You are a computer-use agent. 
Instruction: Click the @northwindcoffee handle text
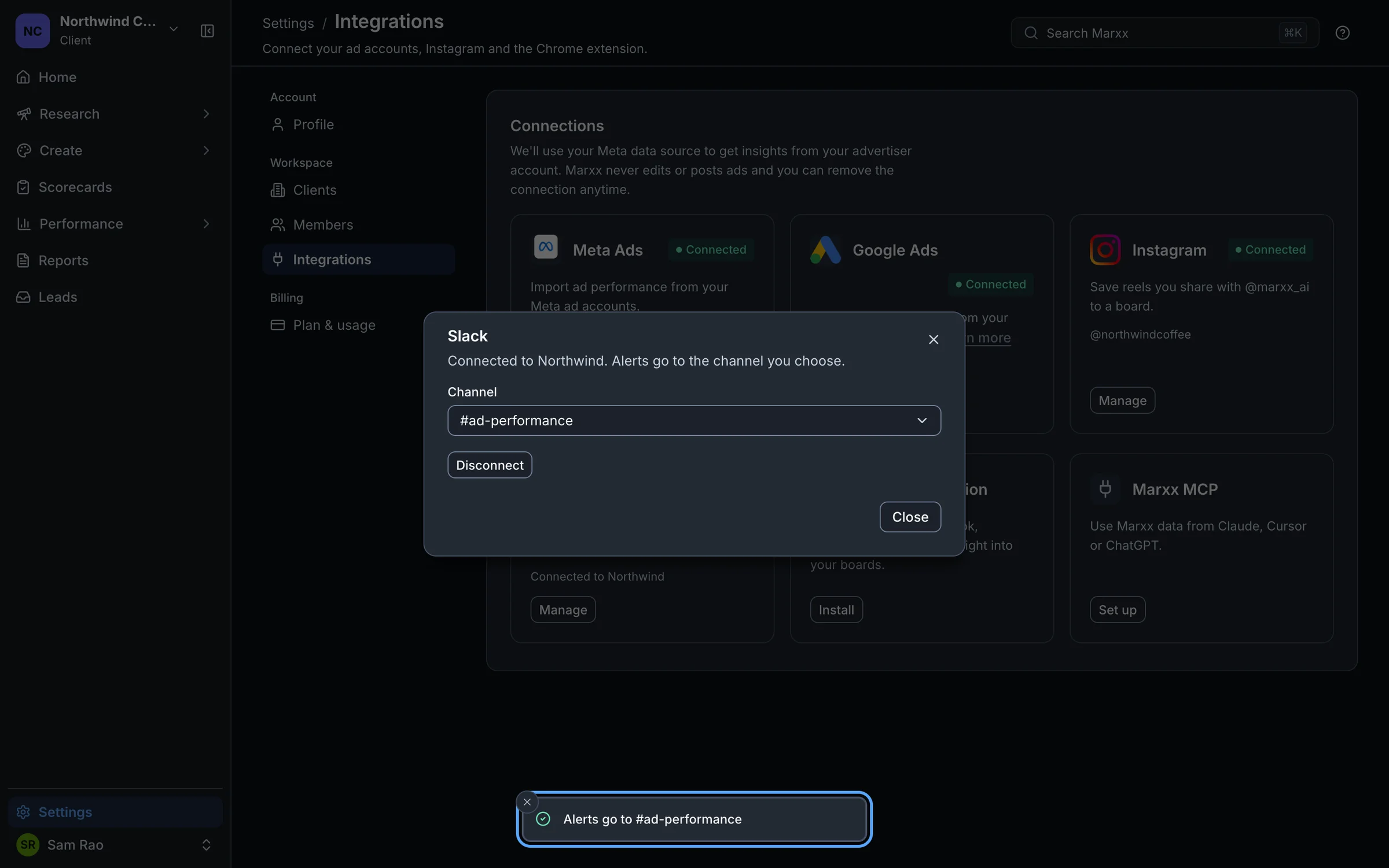tap(1140, 334)
